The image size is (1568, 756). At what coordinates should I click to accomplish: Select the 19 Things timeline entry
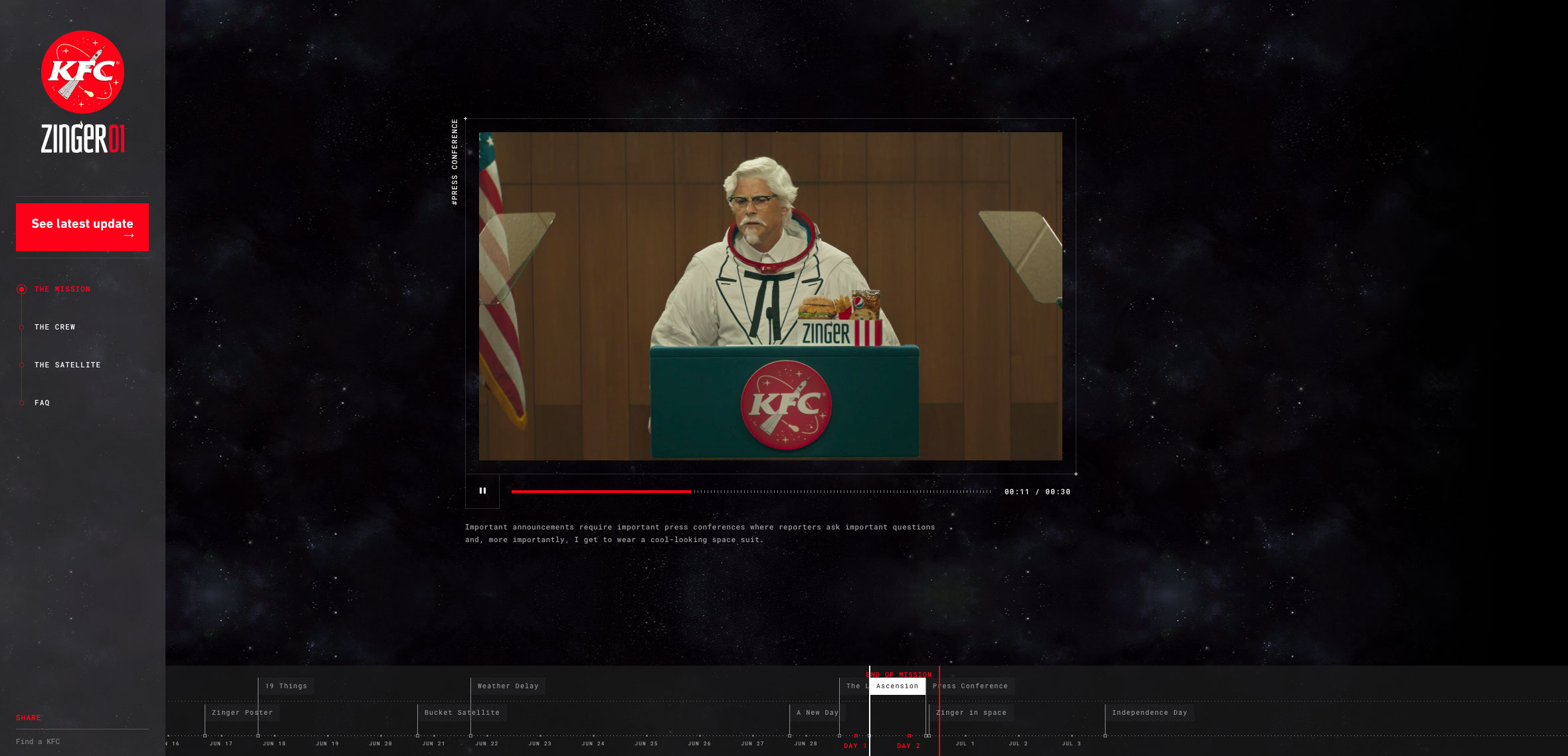point(286,686)
